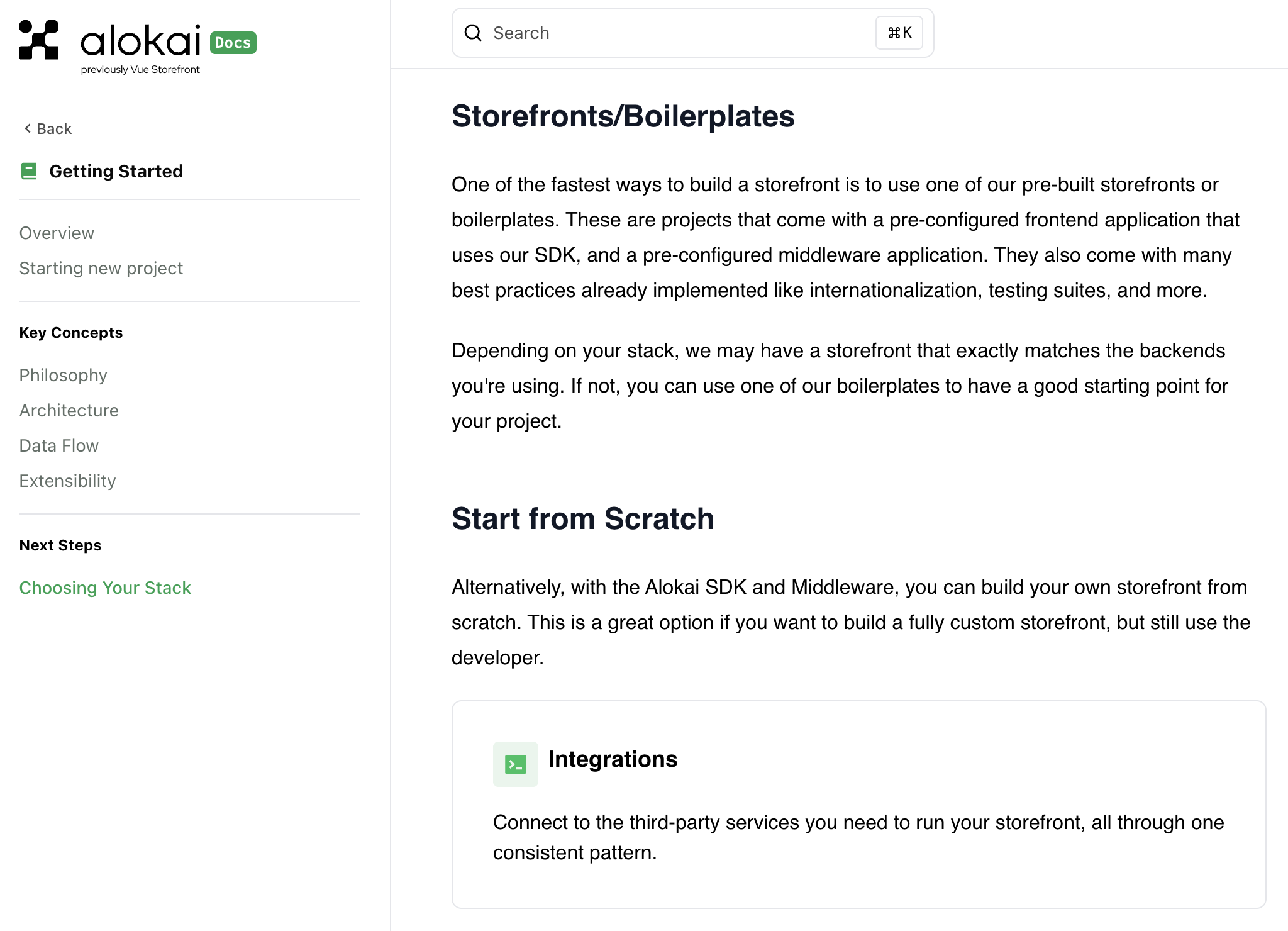Viewport: 1288px width, 931px height.
Task: Click the Alokai logo icon
Action: [38, 40]
